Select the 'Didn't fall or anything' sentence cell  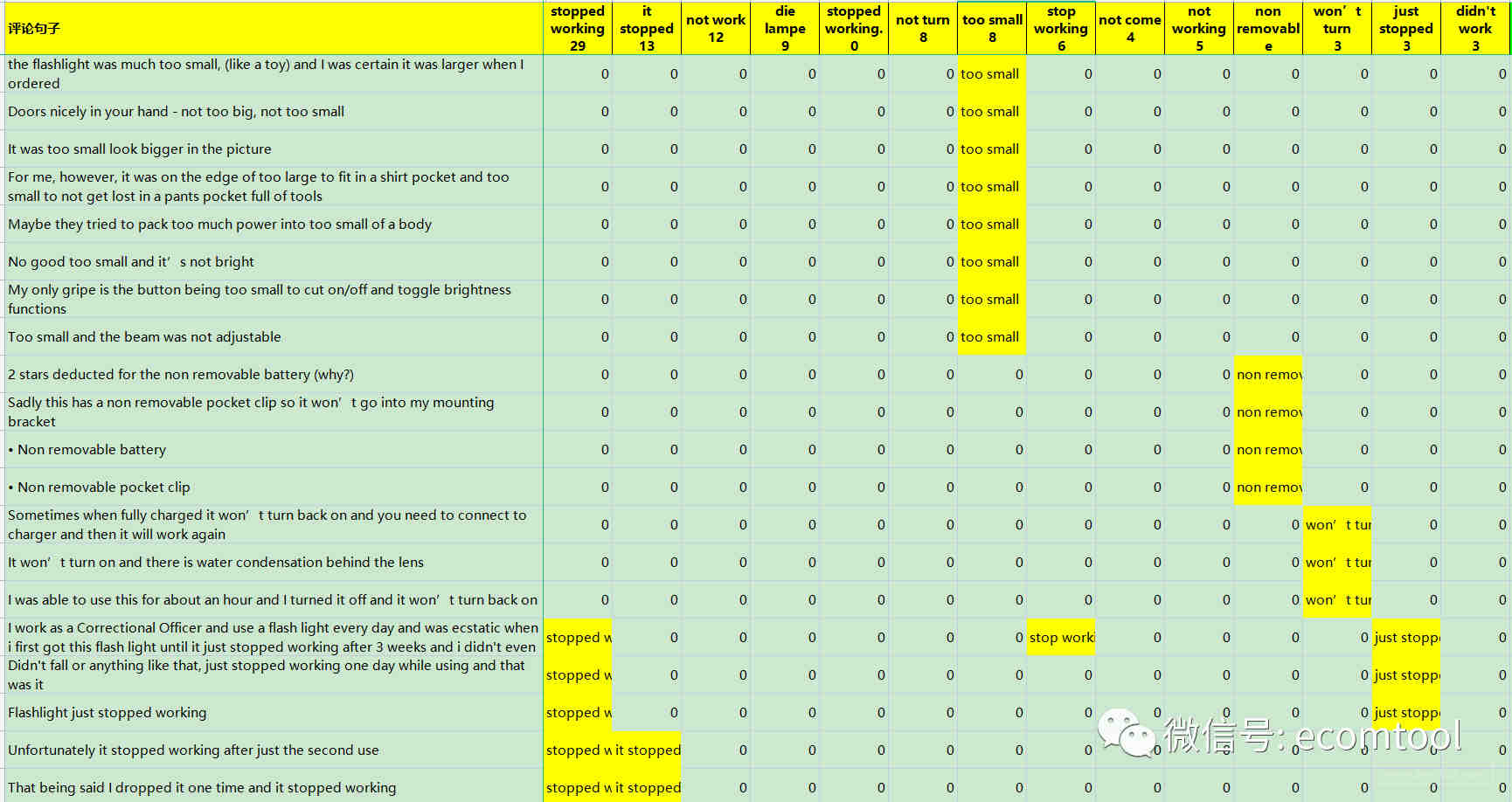click(274, 674)
